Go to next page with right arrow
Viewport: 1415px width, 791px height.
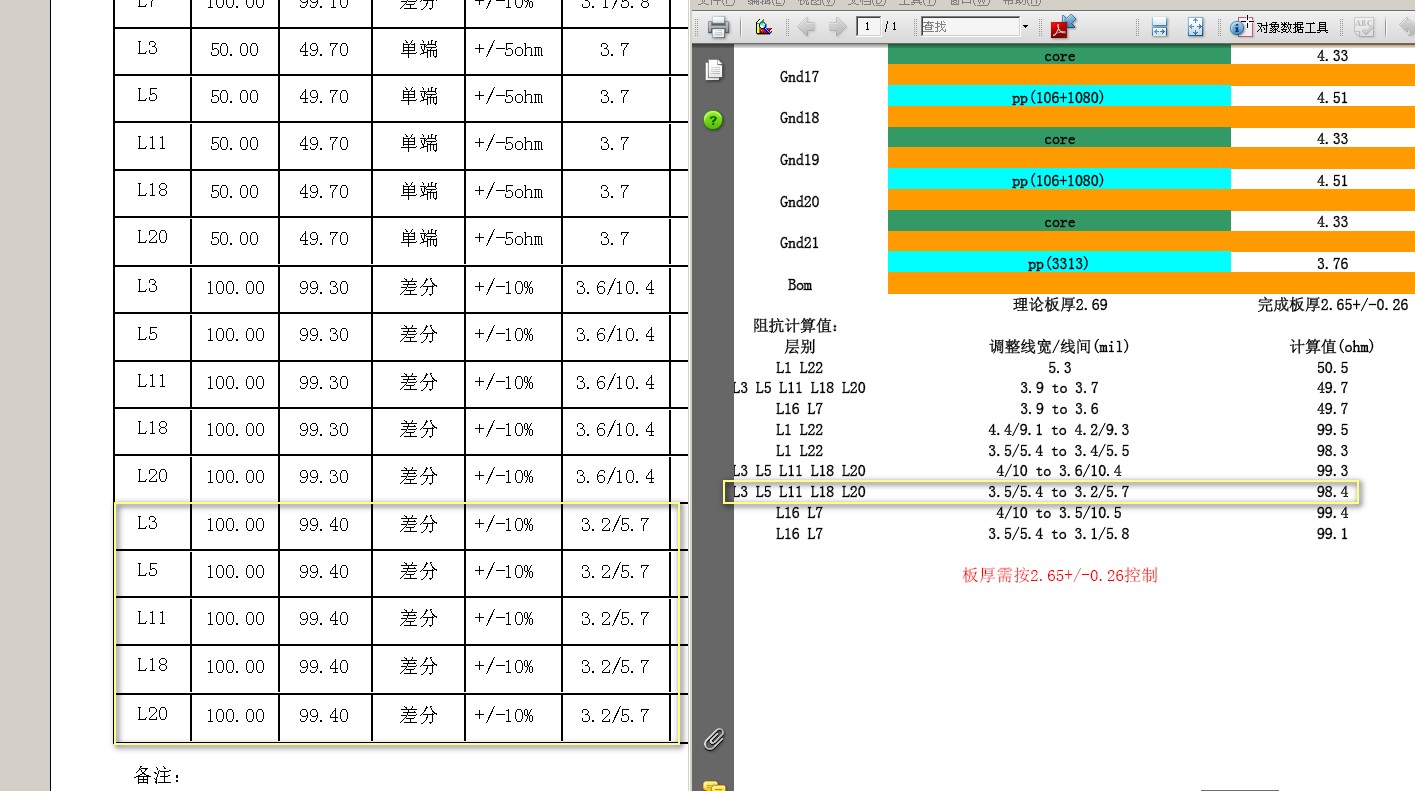[x=837, y=27]
